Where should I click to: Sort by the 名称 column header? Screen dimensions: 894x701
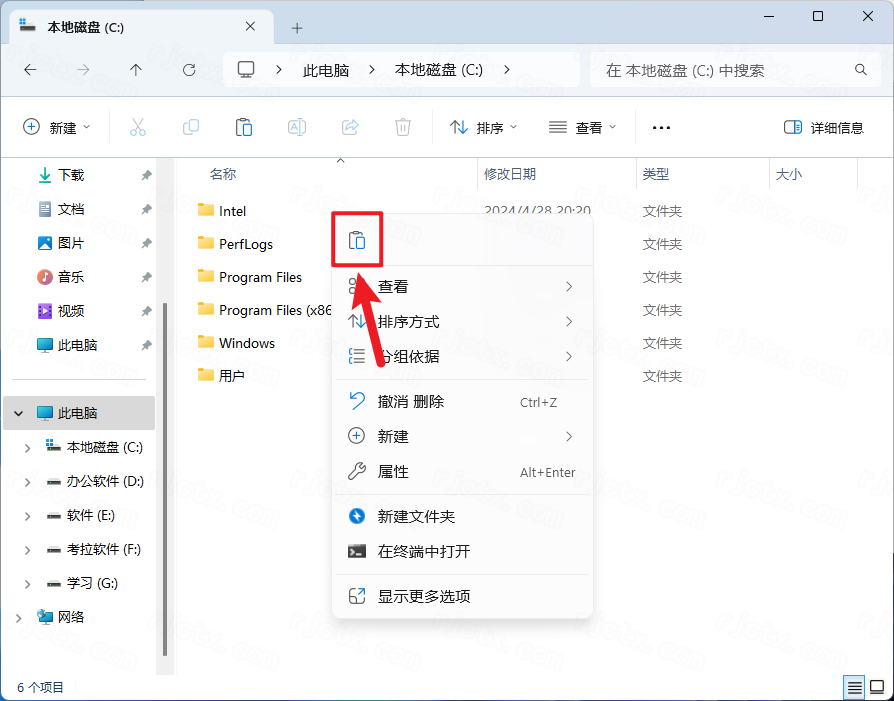(x=223, y=174)
